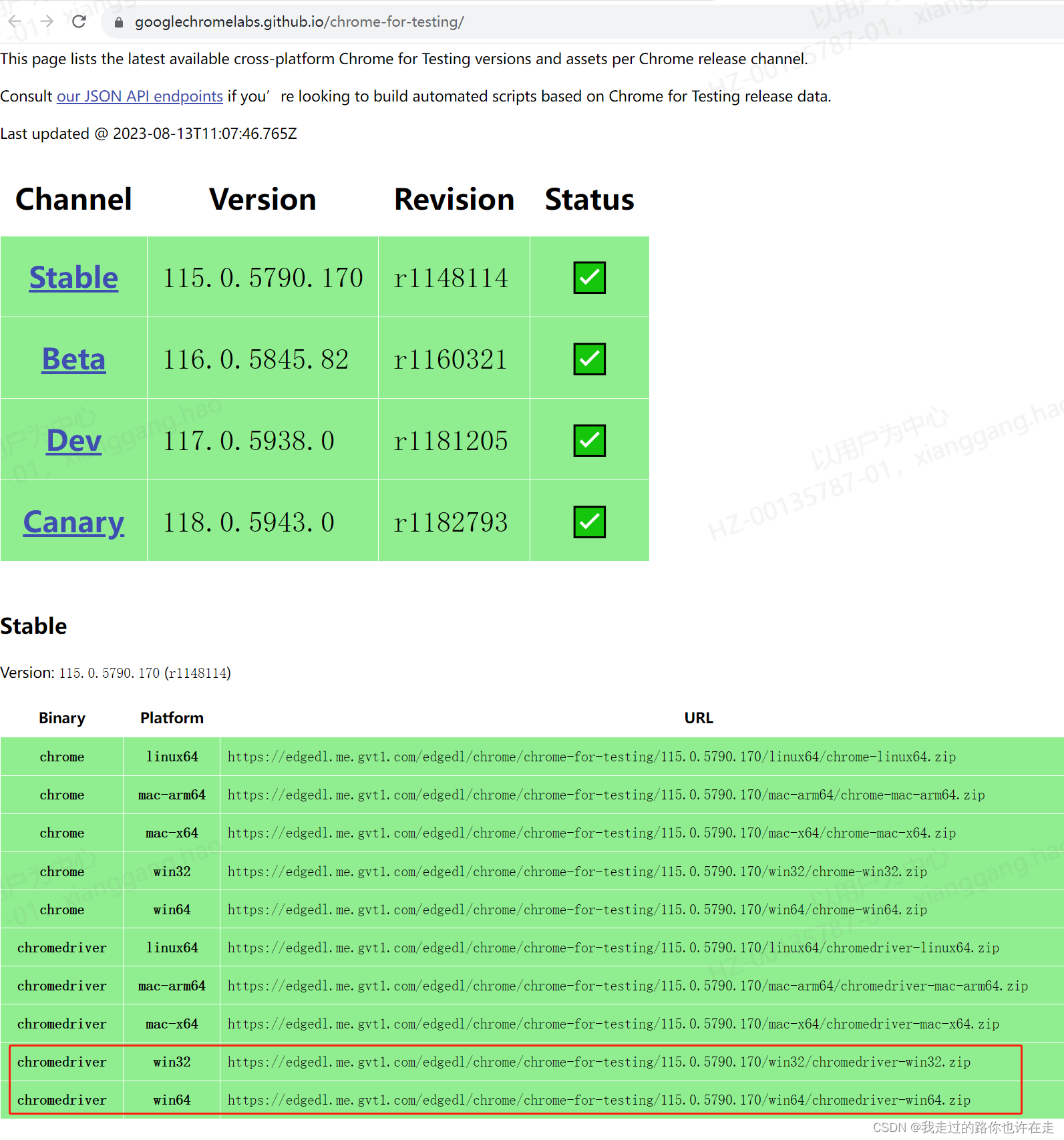Click the Version column header
This screenshot has height=1140, width=1064.
[x=262, y=199]
